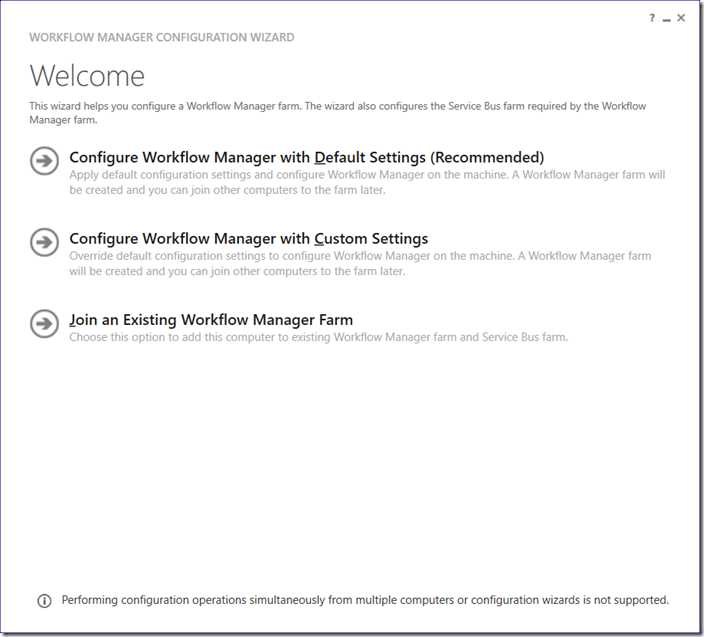The width and height of the screenshot is (704, 637).
Task: Select Join an Existing Workflow Manager Farm heading
Action: [x=211, y=320]
